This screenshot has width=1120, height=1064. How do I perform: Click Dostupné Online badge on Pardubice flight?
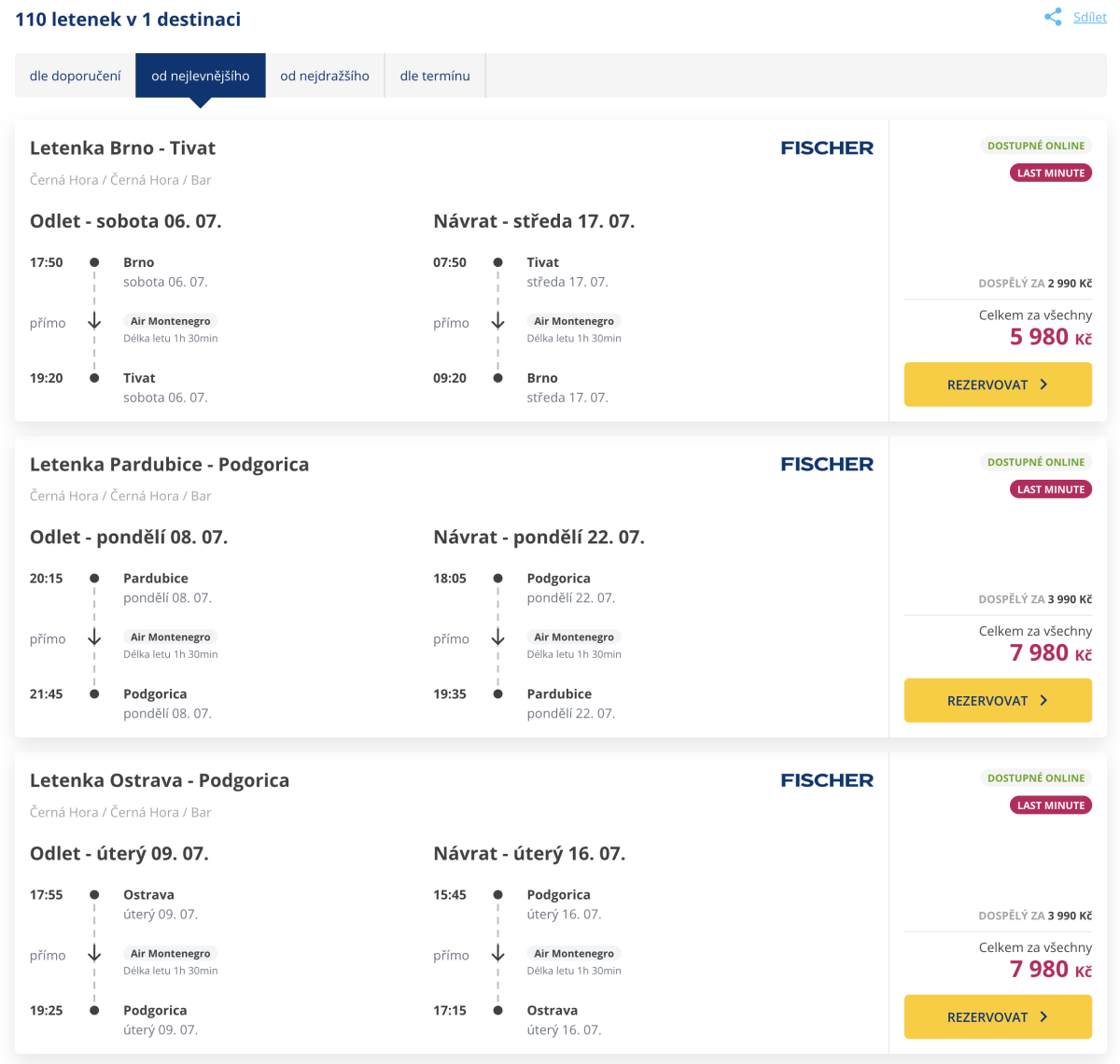coord(1036,462)
